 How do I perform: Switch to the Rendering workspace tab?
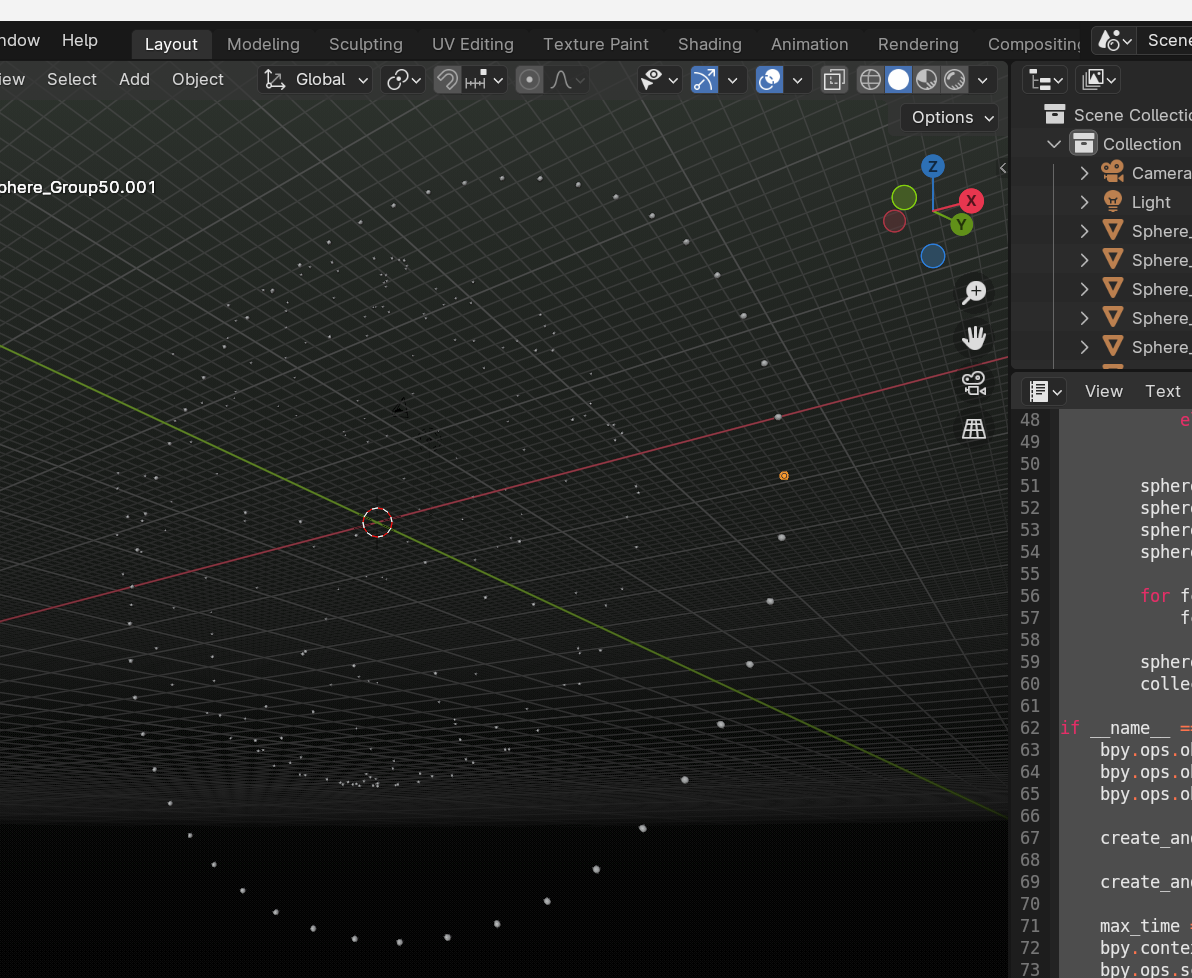[x=918, y=44]
